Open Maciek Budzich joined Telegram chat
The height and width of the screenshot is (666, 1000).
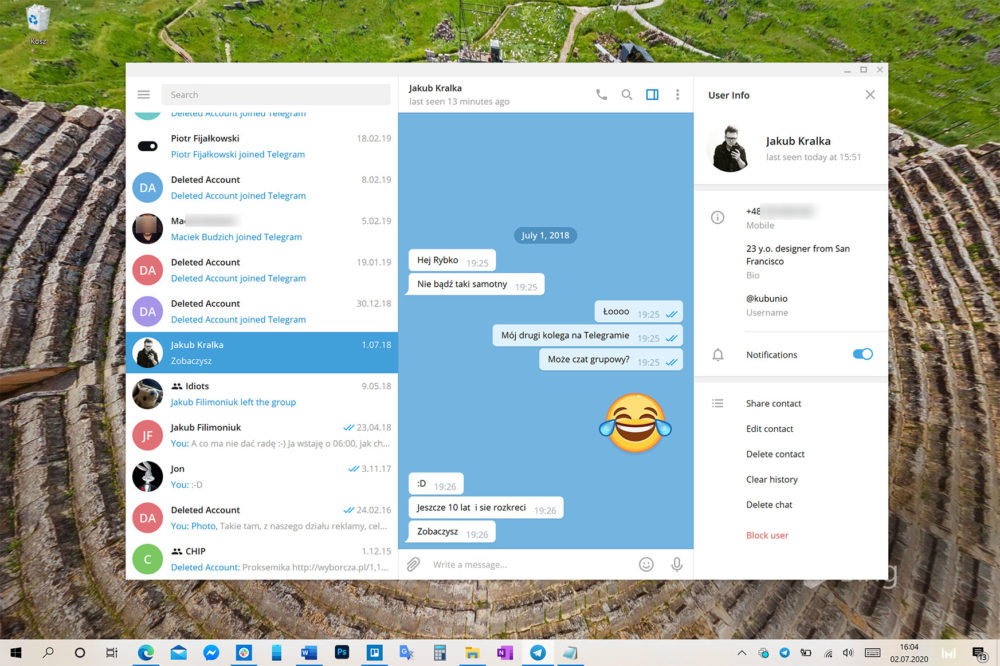(x=261, y=228)
